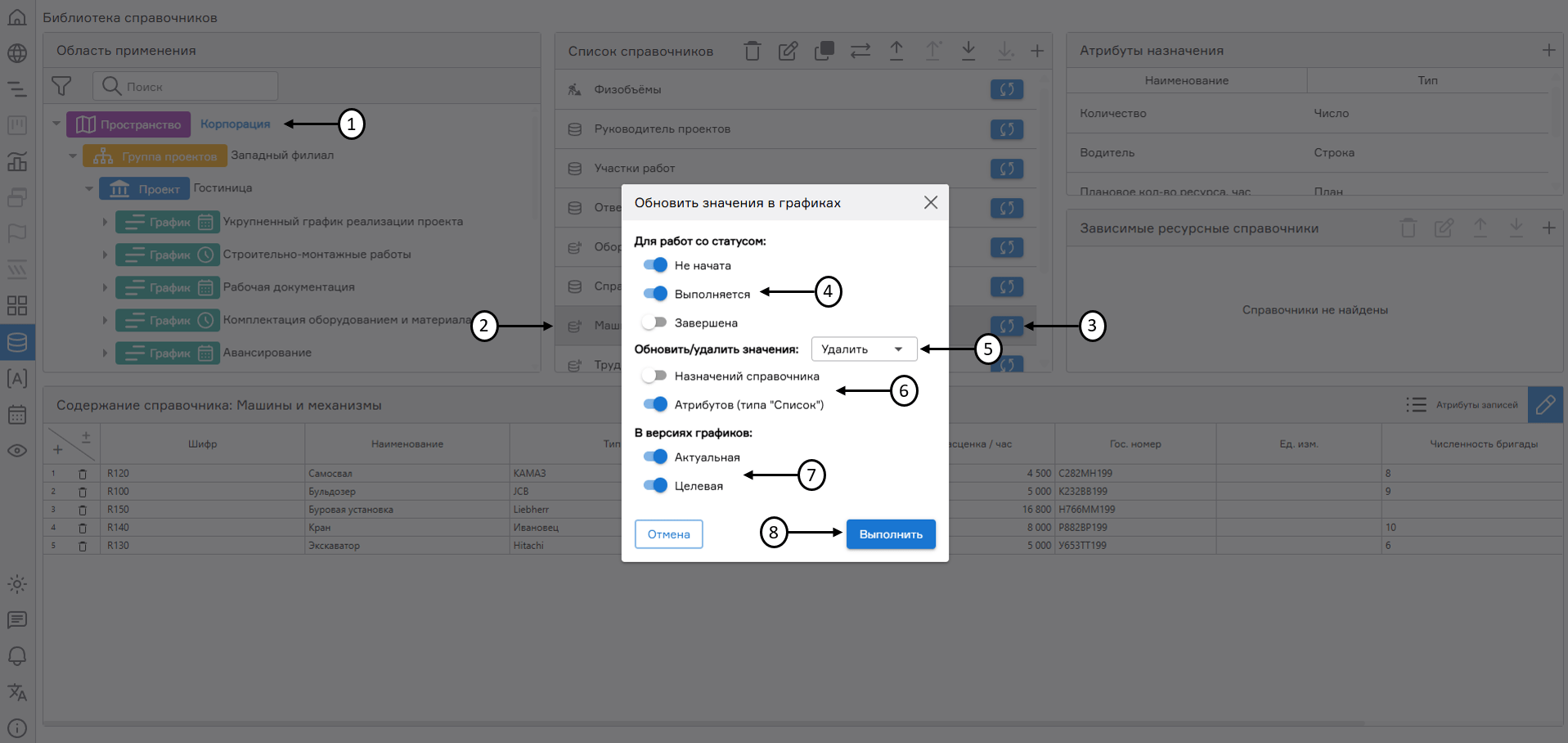
Task: Open the globe icon in left sidebar
Action: click(x=17, y=53)
